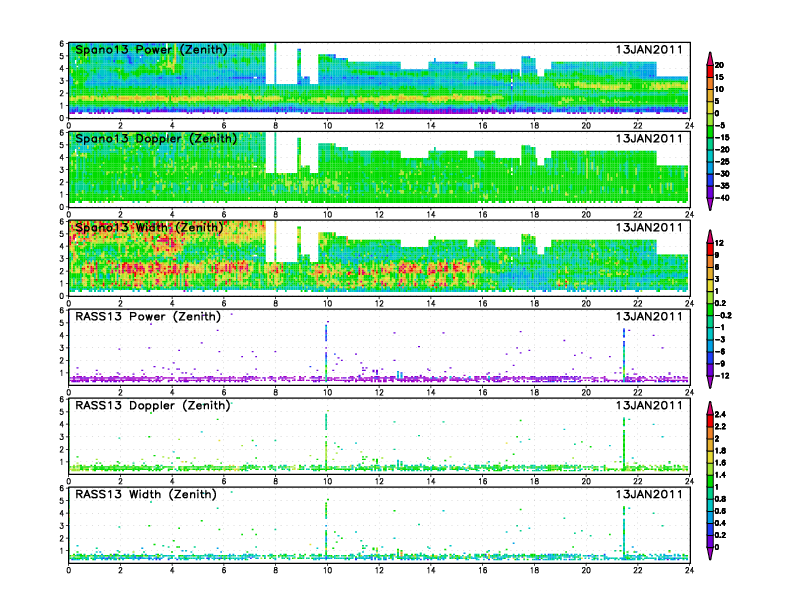Click the 13JAN2011 date in Spano13 Power panel
Screen dimensions: 792x612
coord(650,50)
